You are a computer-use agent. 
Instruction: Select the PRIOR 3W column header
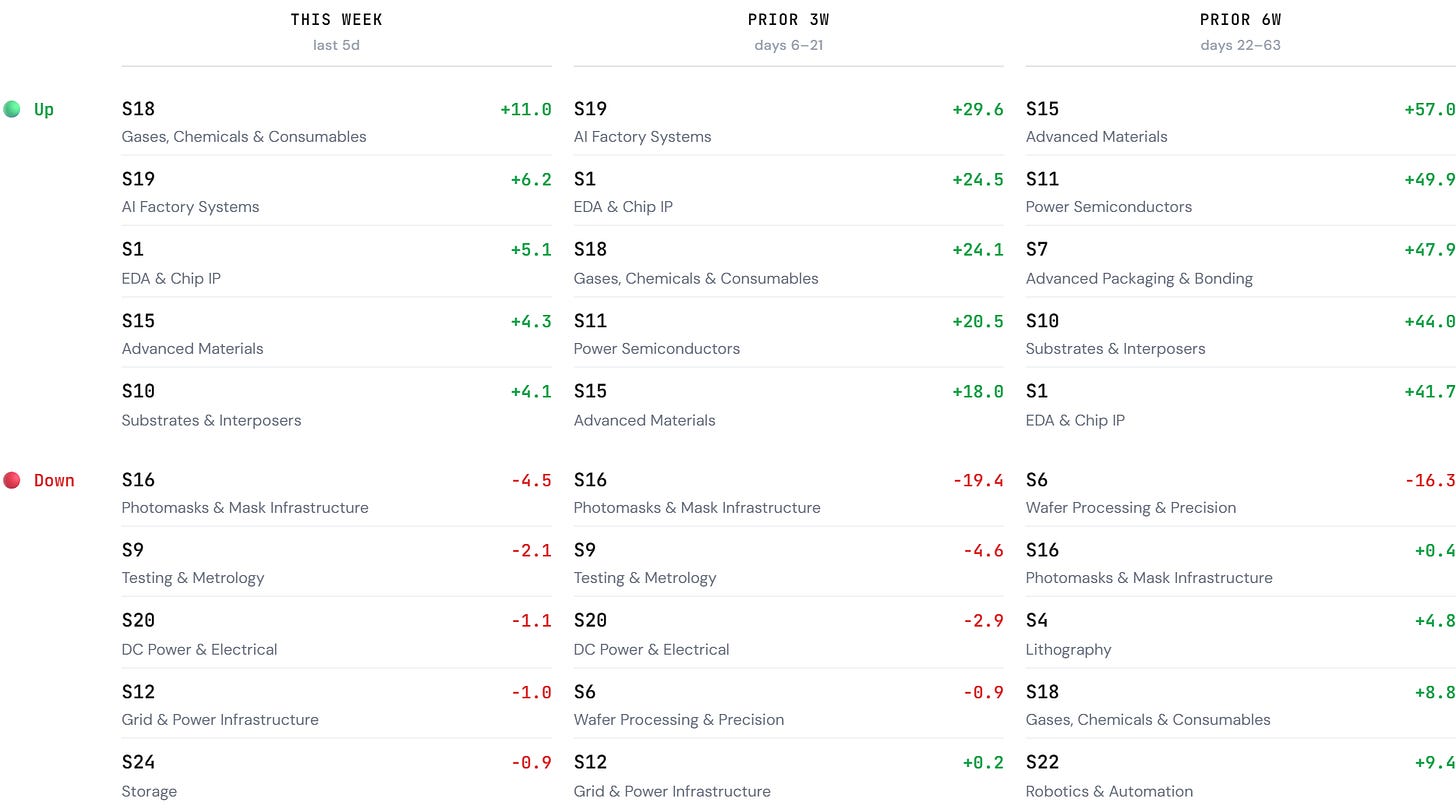(x=788, y=20)
